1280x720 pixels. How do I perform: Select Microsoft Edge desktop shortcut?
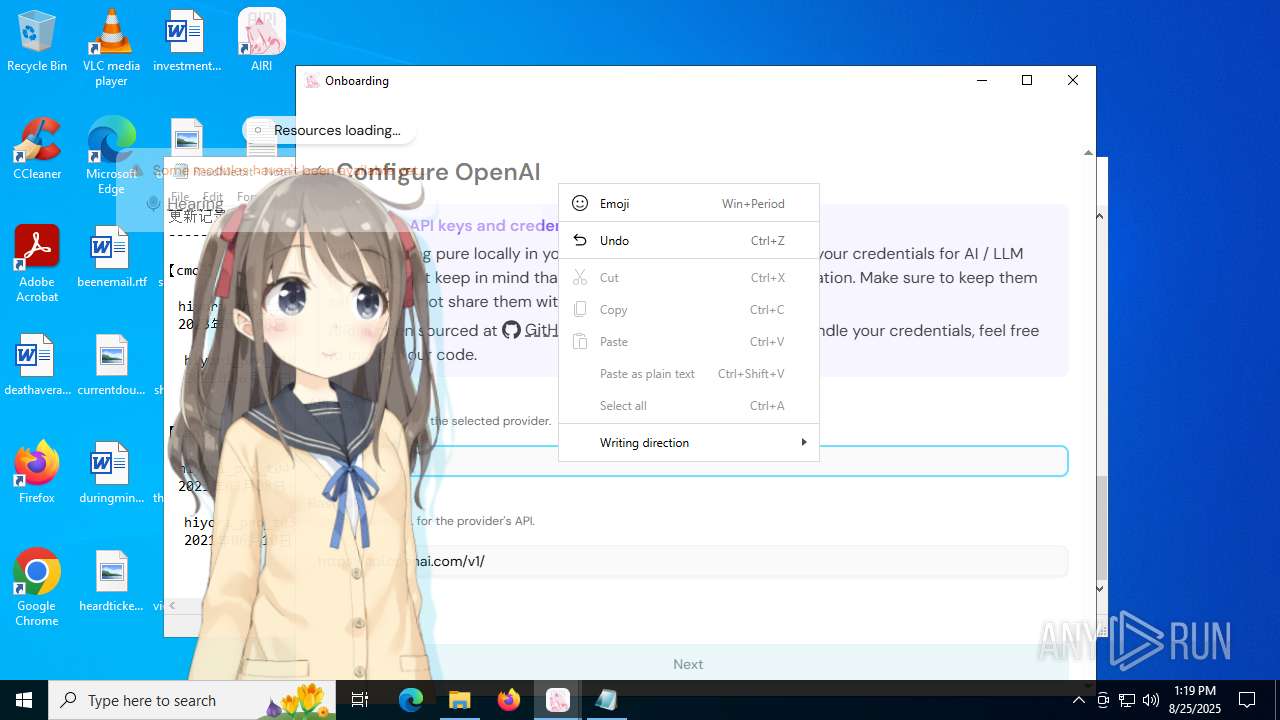(111, 156)
